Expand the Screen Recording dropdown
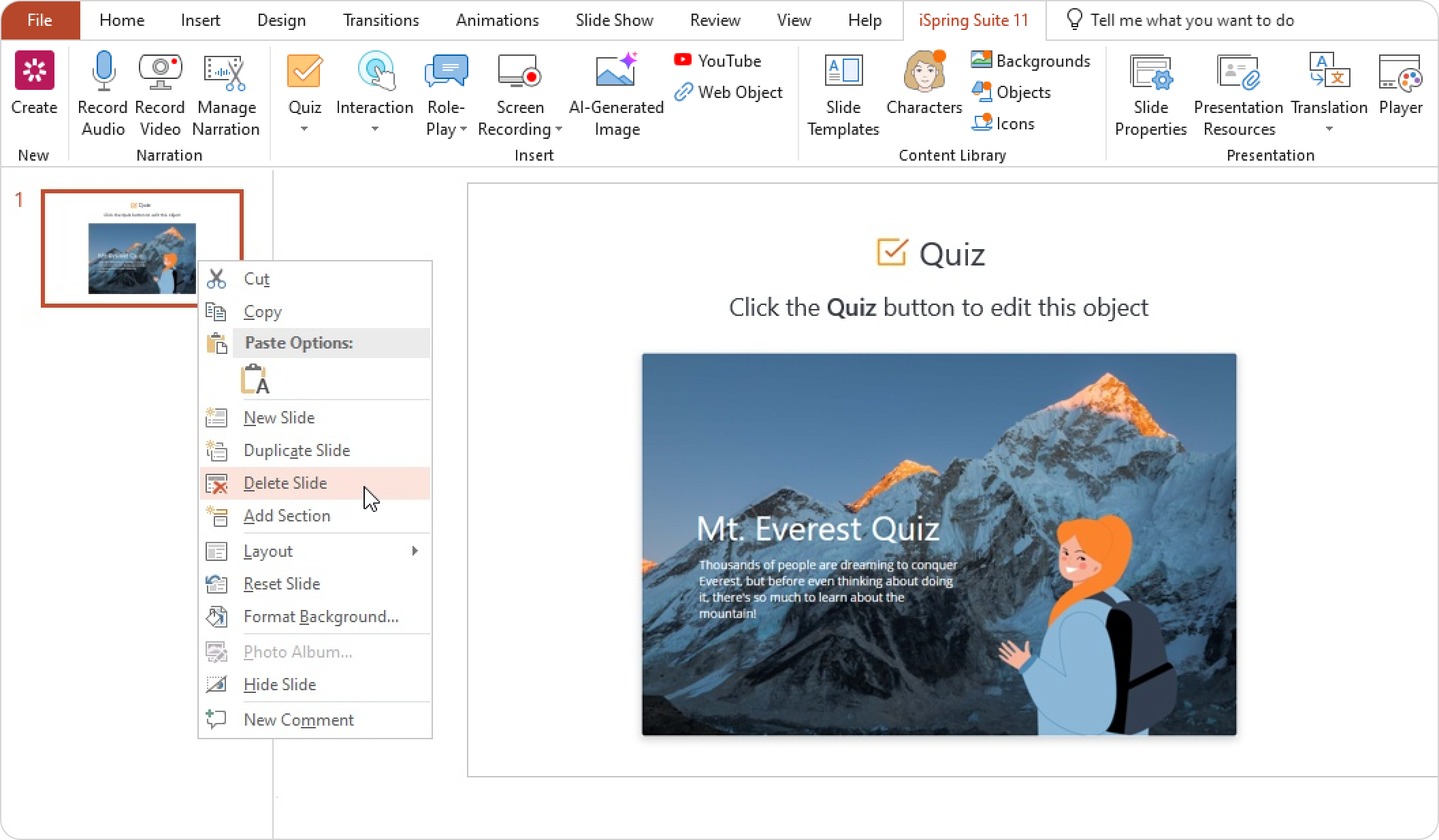 coord(559,129)
